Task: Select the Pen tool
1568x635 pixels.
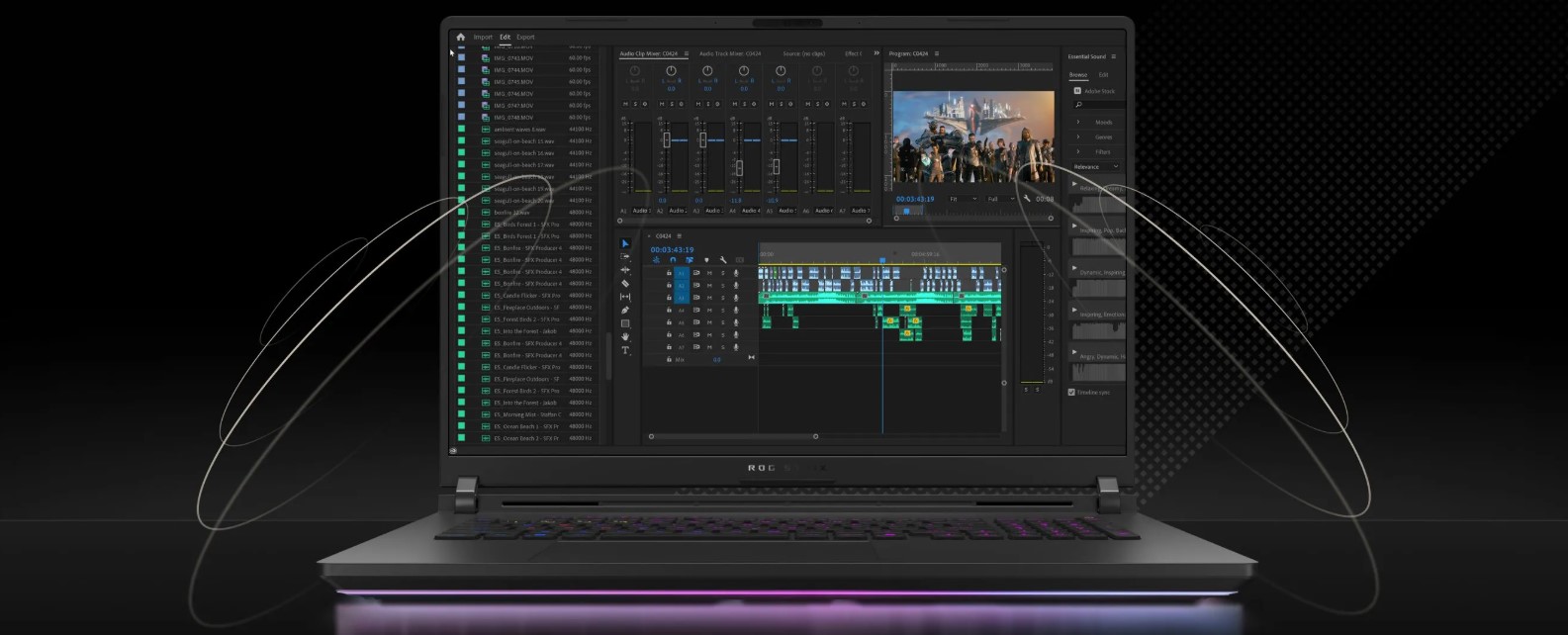Action: pyautogui.click(x=625, y=311)
